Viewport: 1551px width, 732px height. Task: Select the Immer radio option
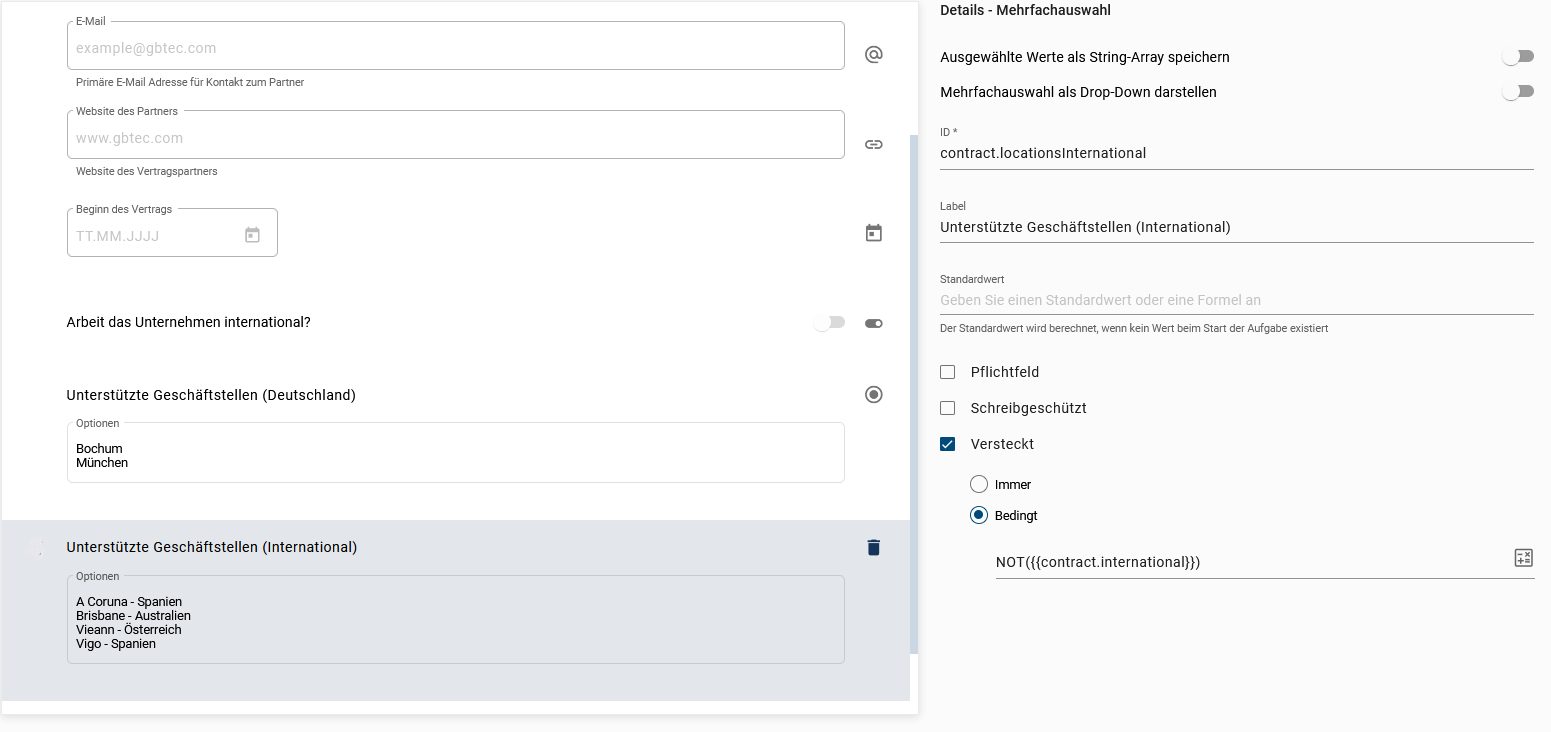tap(979, 484)
